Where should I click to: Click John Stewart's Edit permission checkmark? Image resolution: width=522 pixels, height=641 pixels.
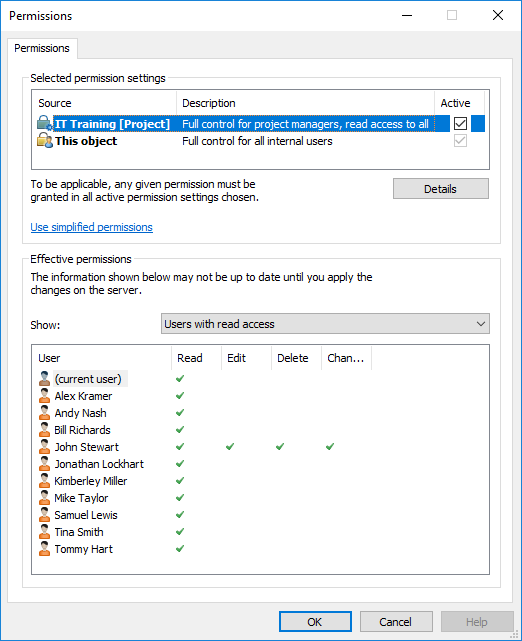(230, 447)
